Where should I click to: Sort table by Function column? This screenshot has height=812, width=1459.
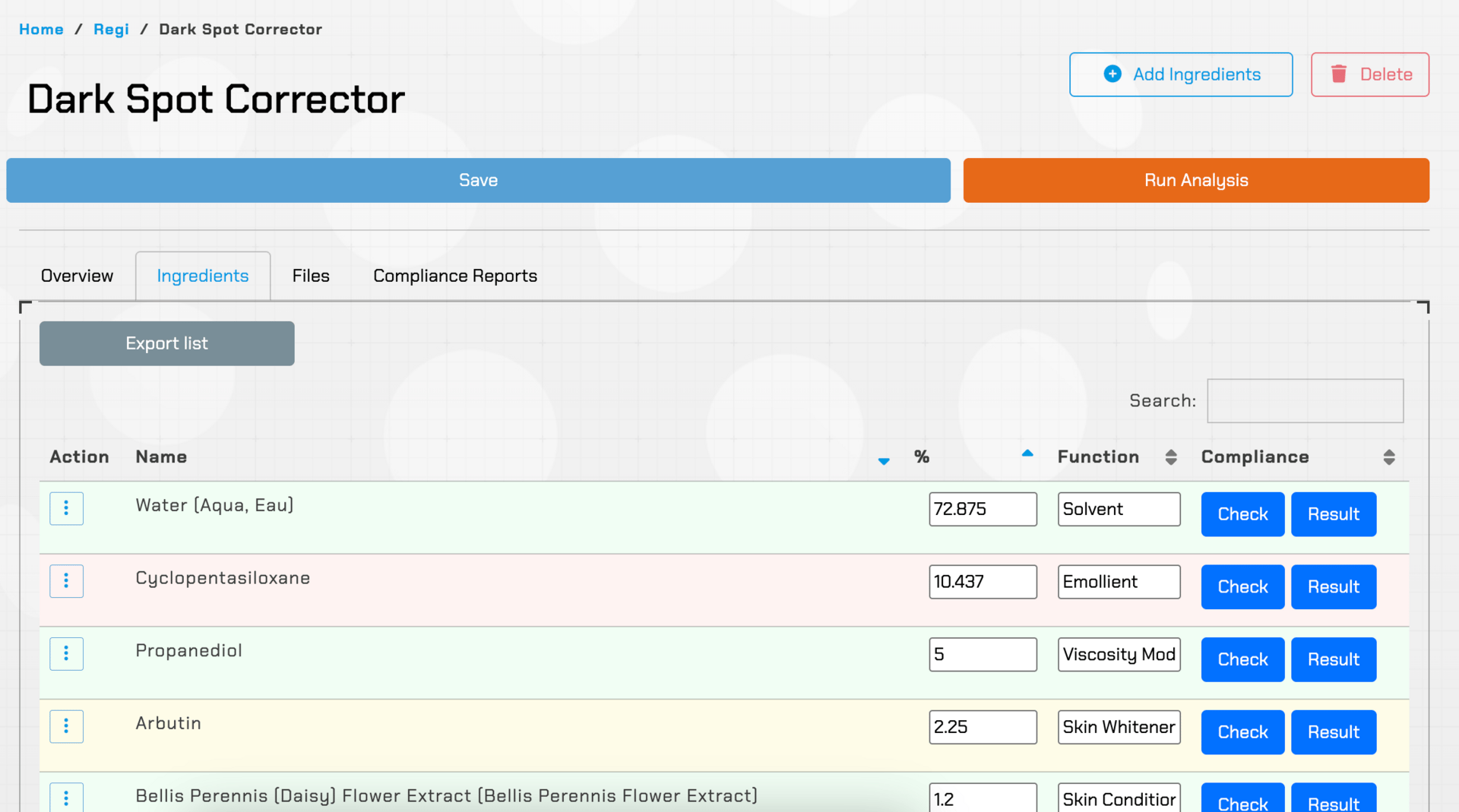pyautogui.click(x=1171, y=457)
